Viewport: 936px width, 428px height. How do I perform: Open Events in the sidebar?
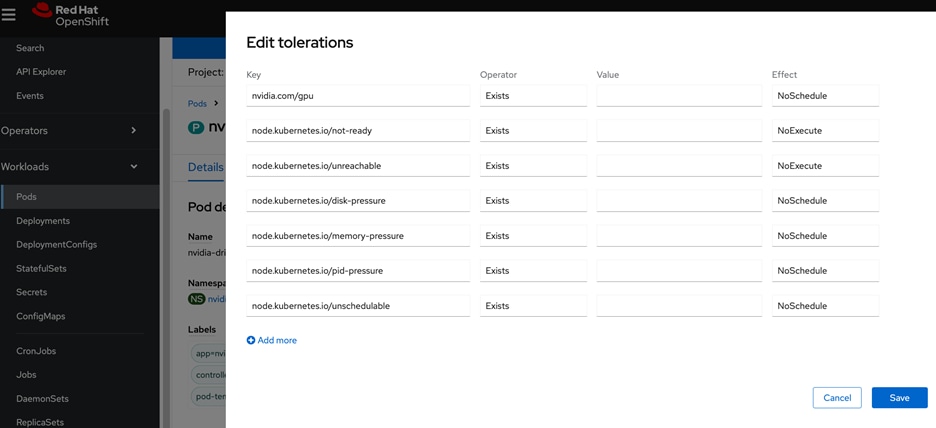tap(30, 96)
